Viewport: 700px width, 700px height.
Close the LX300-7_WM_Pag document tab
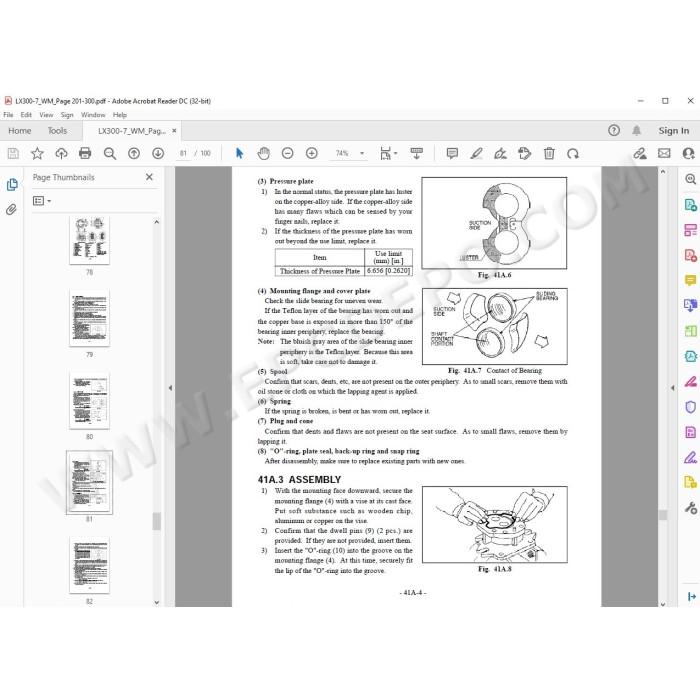(174, 131)
